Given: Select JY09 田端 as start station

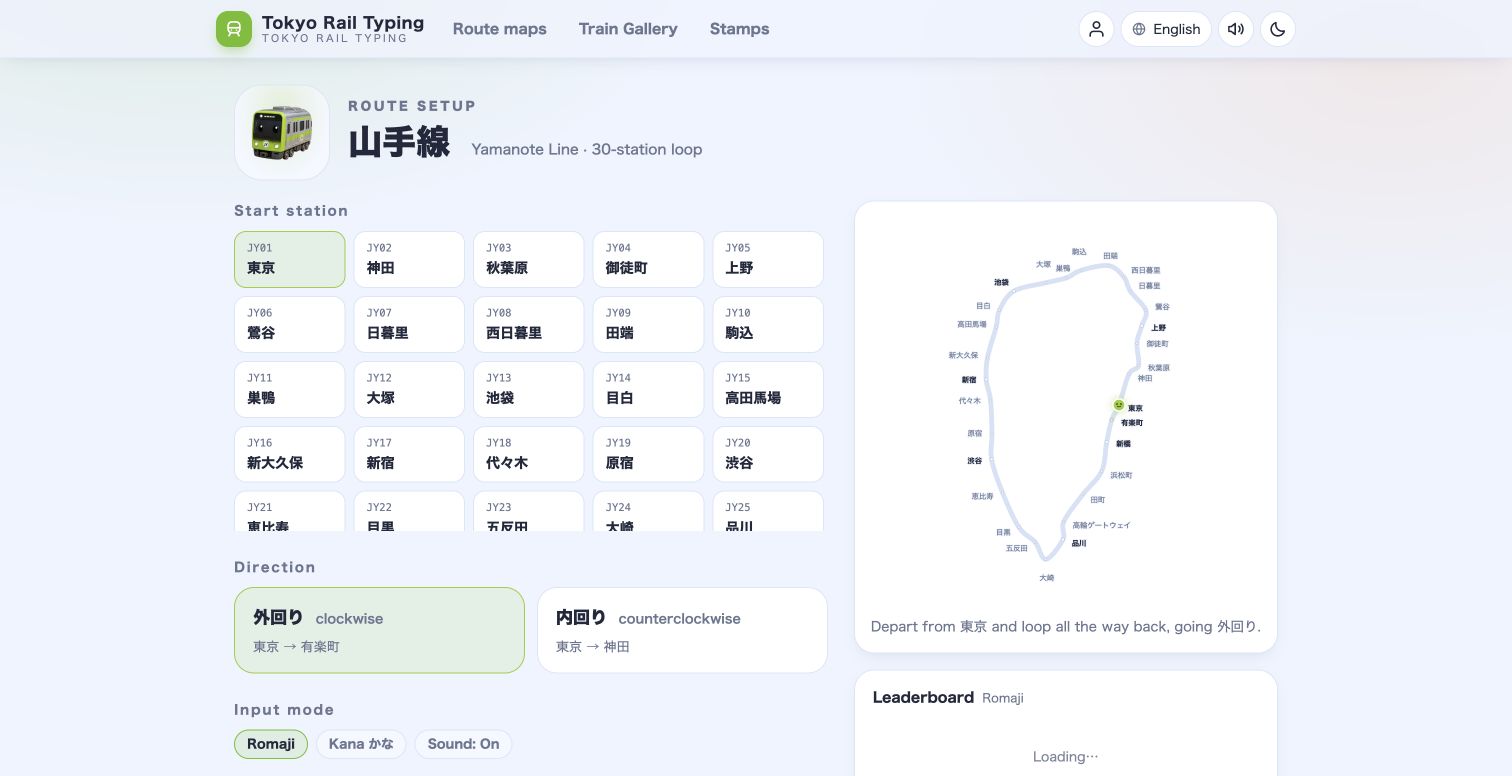Looking at the screenshot, I should point(648,325).
